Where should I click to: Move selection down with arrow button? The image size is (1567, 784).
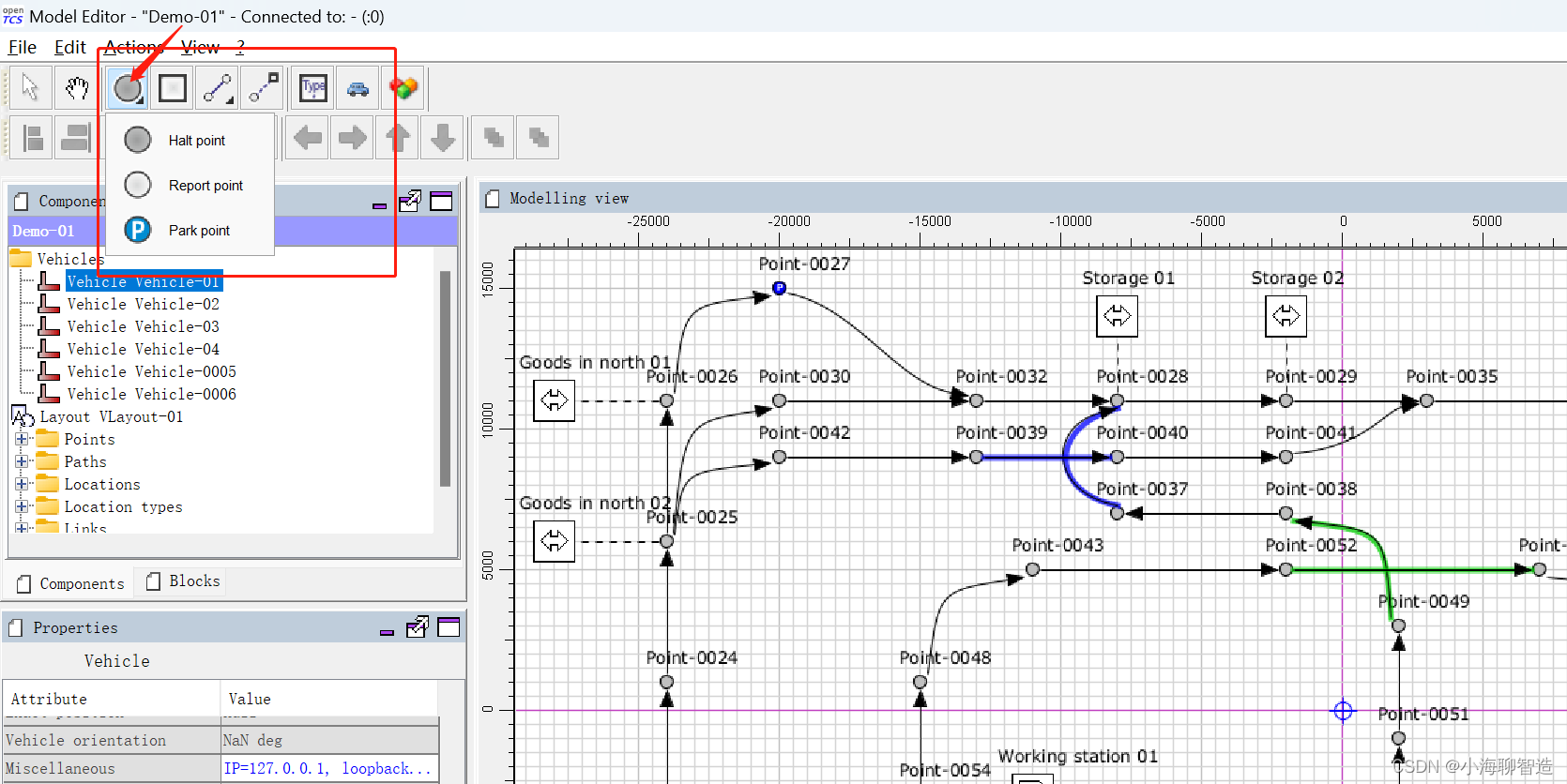[443, 138]
